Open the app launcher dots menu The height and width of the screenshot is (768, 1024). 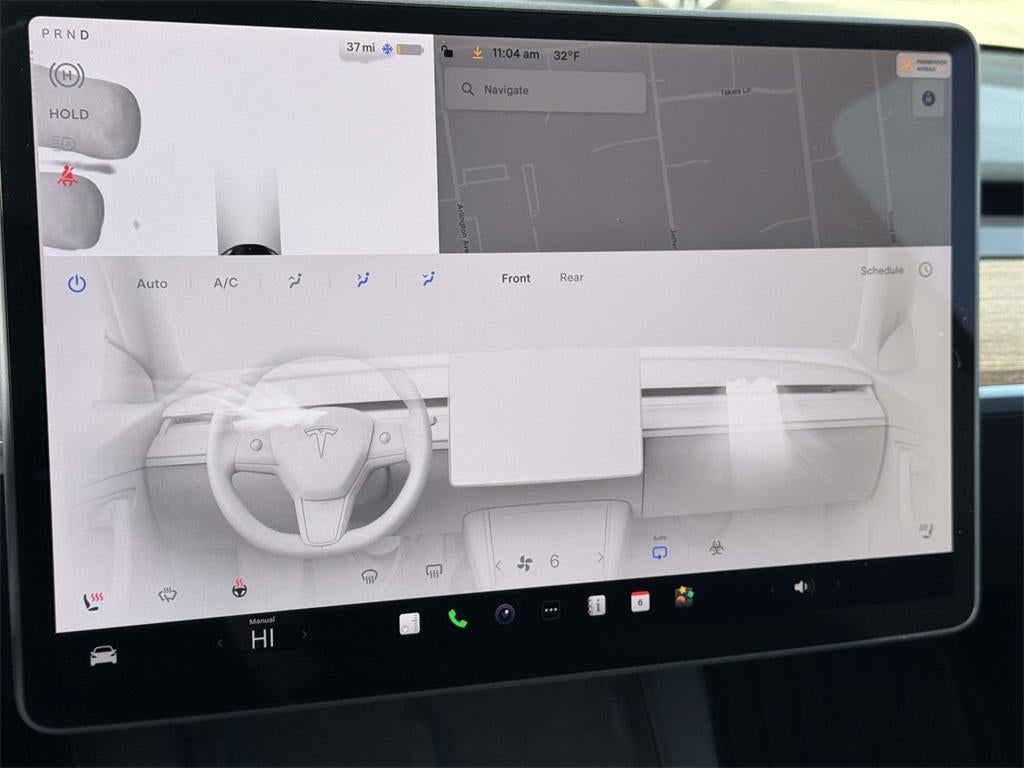550,611
